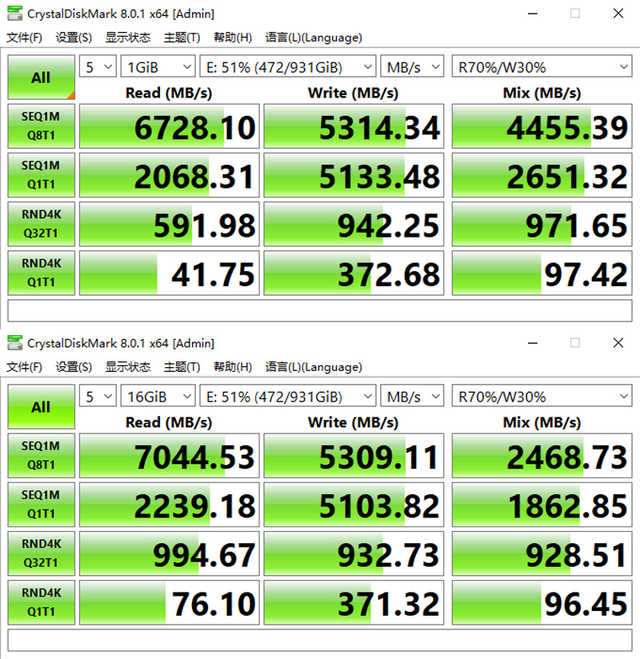Start SEQ1M Q1T1 test in 1GiB window
This screenshot has height=659, width=640.
tap(41, 175)
